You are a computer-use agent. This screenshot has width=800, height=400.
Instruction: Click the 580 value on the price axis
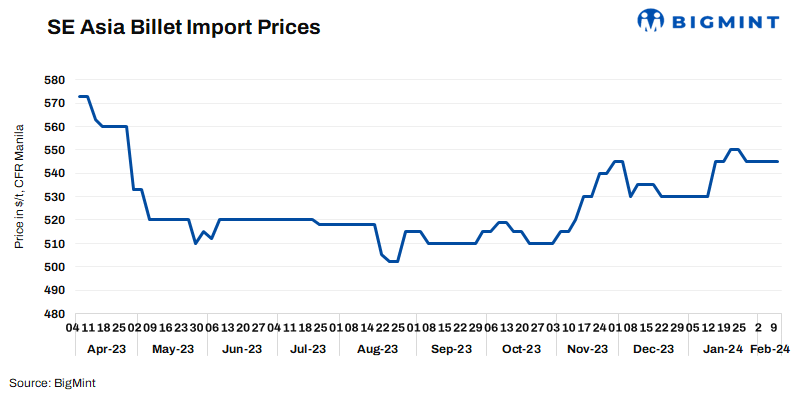click(54, 80)
